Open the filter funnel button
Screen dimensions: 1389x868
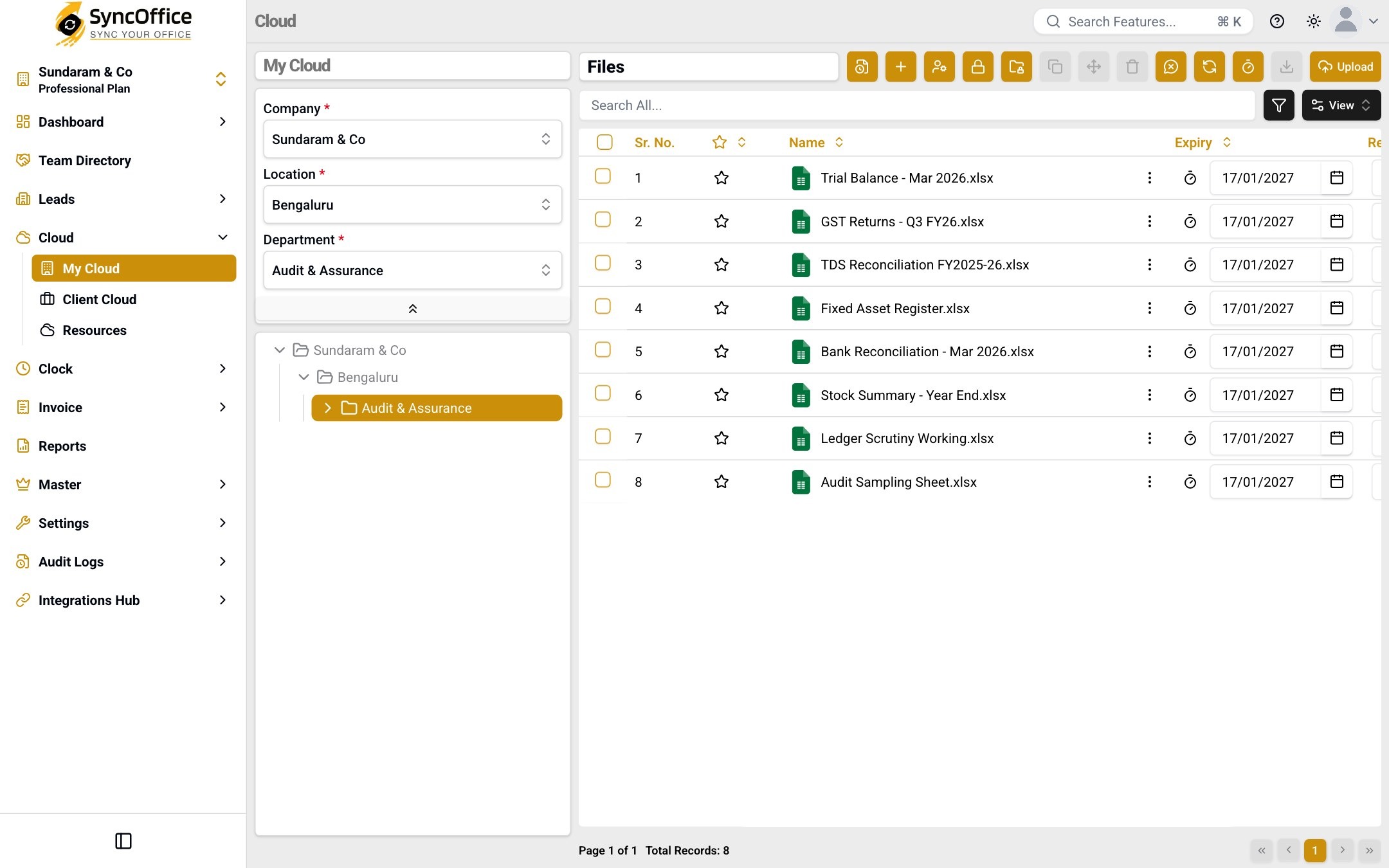1278,105
